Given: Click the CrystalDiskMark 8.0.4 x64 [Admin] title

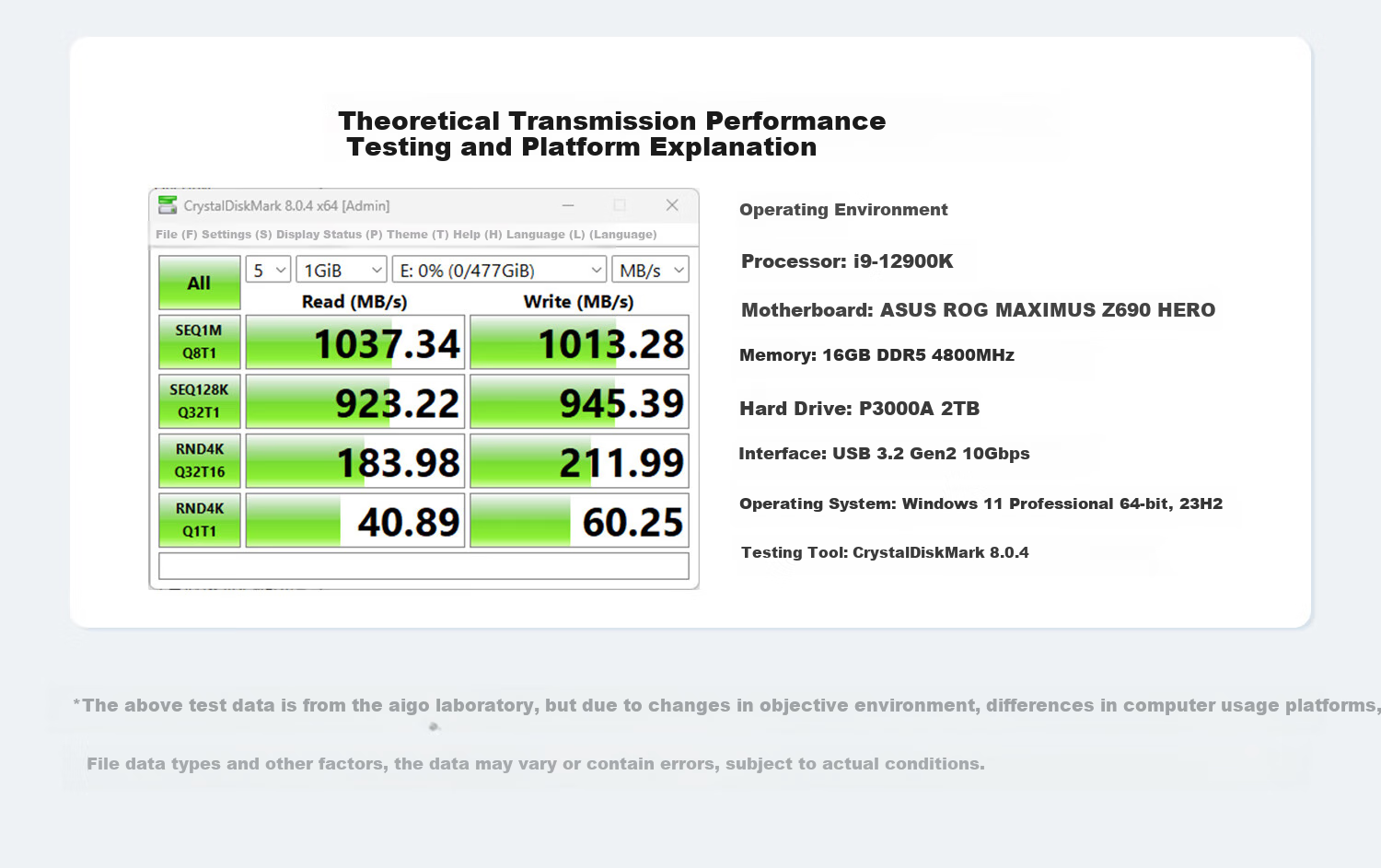Looking at the screenshot, I should click(x=286, y=206).
